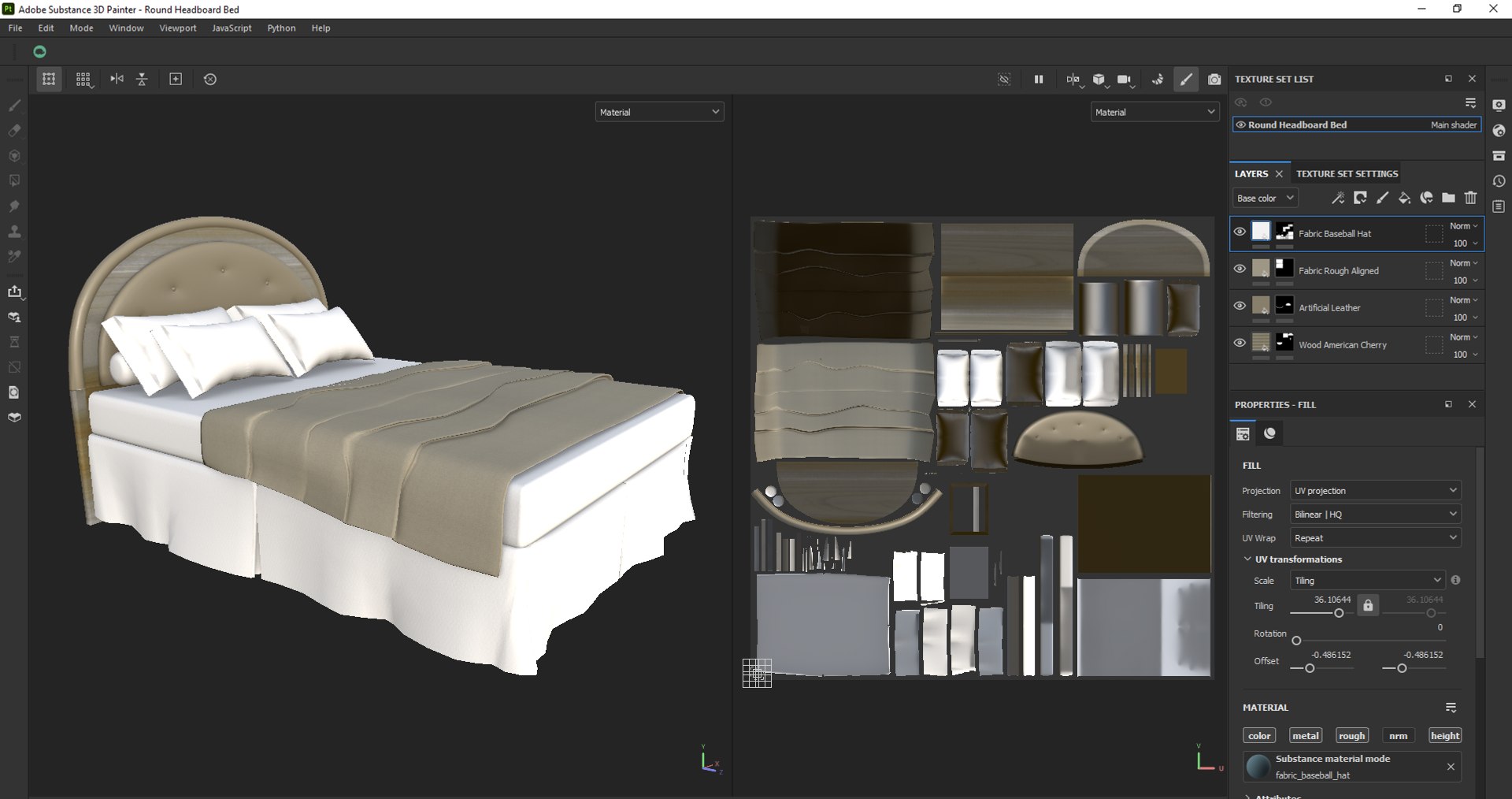The image size is (1512, 799).
Task: Open the Scale Tiling dropdown
Action: click(x=1367, y=580)
